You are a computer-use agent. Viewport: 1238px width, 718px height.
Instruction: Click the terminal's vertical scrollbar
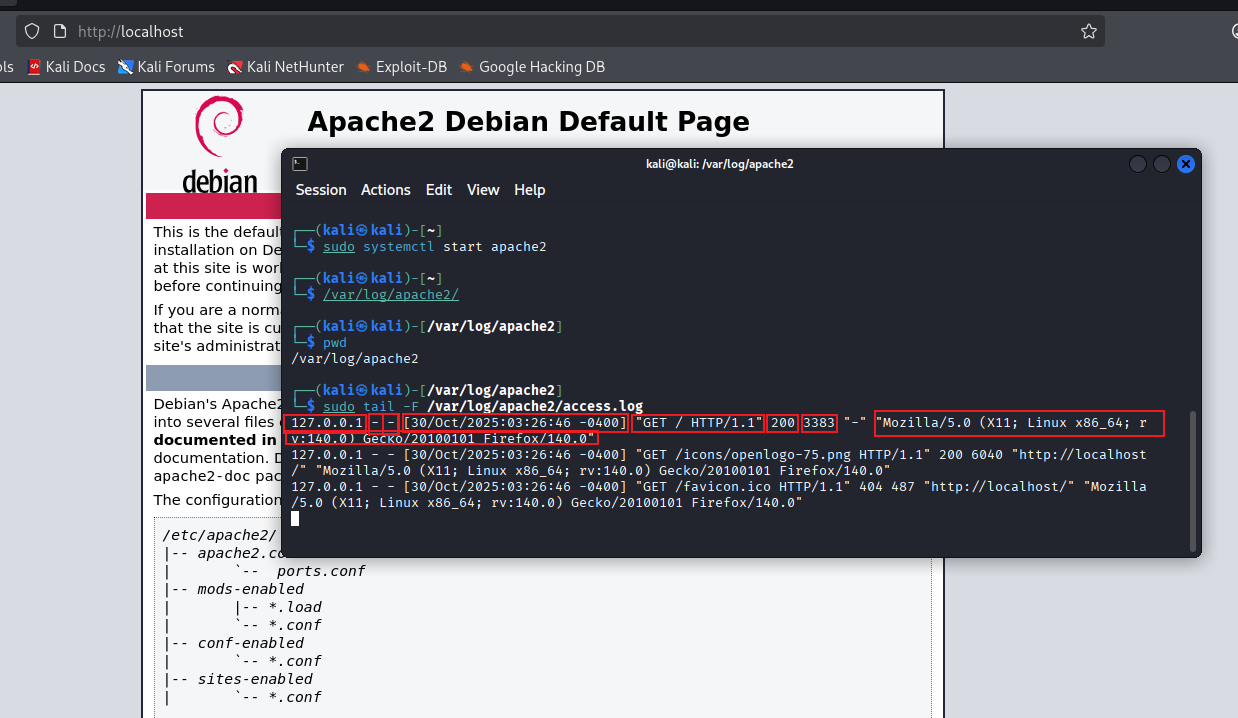click(1192, 480)
